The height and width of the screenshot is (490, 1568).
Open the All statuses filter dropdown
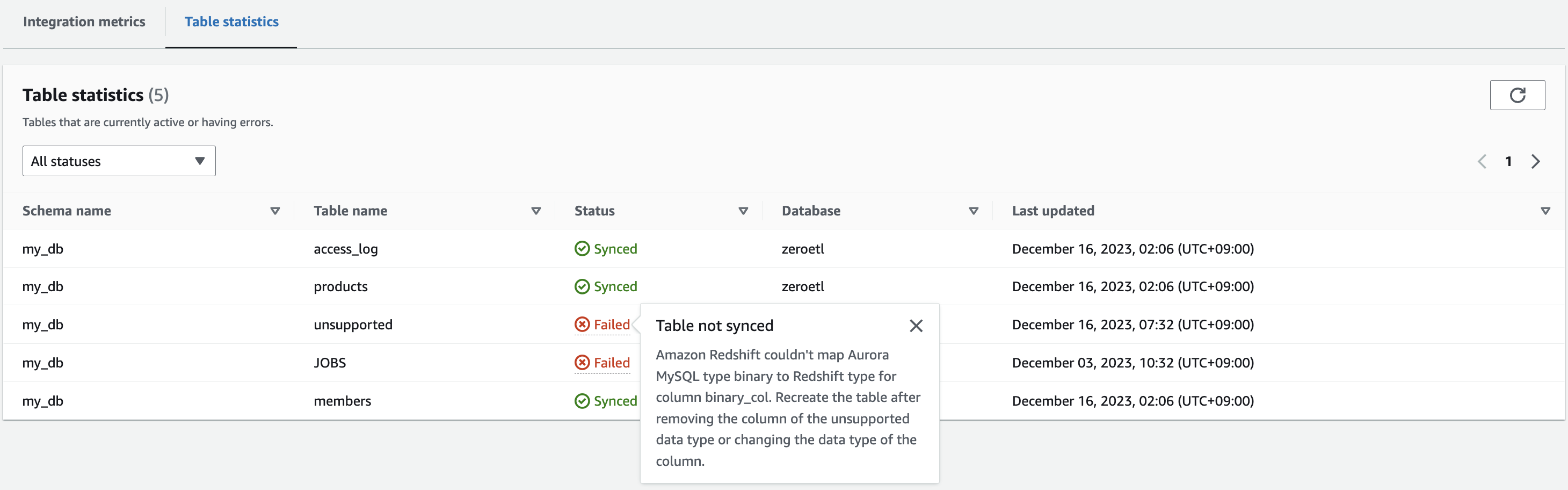click(119, 161)
